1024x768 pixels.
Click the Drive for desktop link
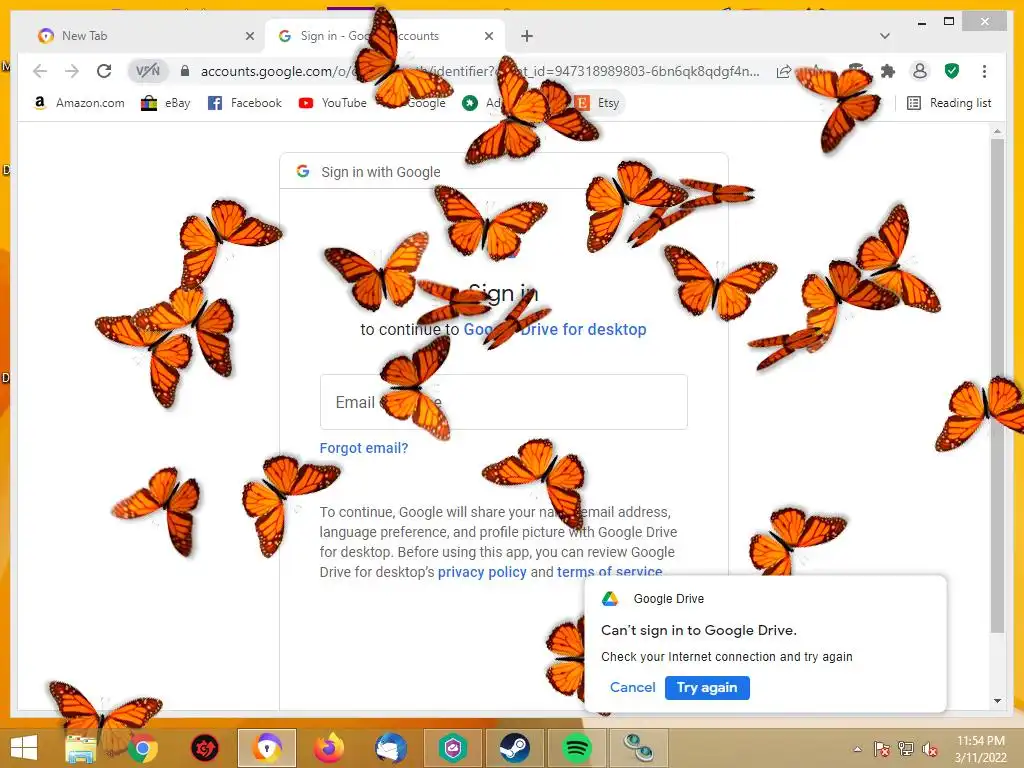coord(555,329)
